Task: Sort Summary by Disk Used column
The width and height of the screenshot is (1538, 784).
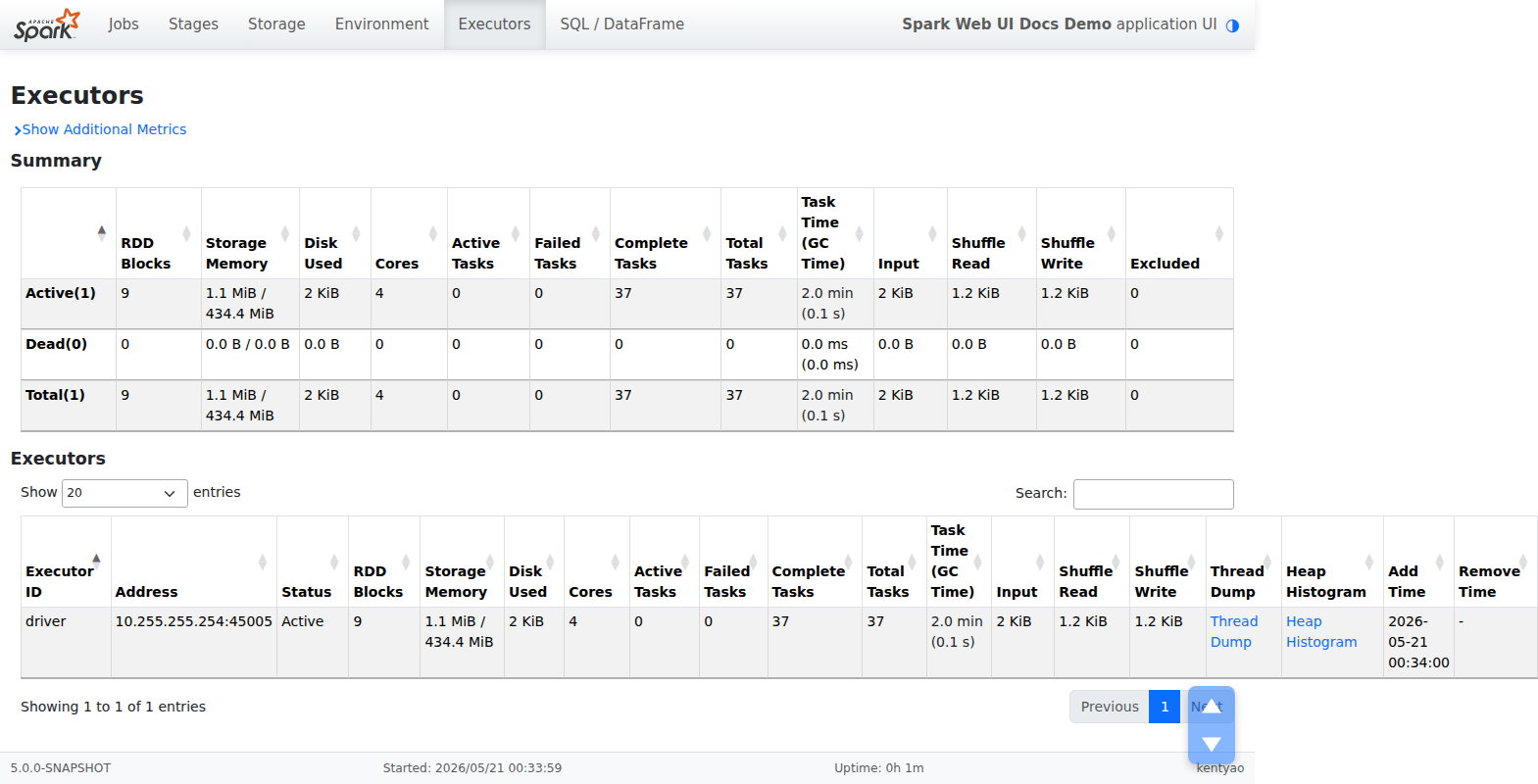Action: coord(335,233)
